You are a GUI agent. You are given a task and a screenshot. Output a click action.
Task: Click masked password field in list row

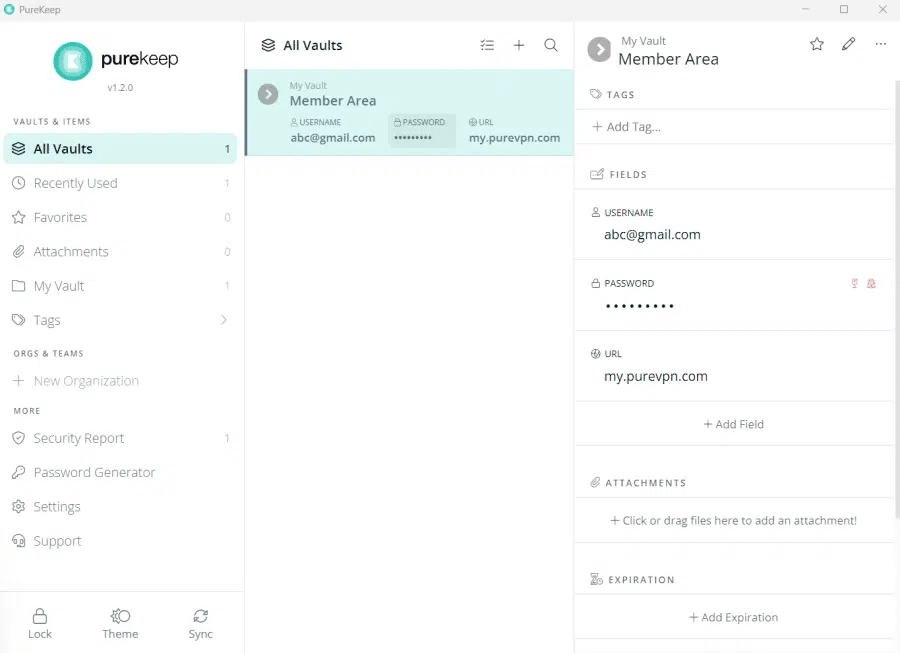[422, 131]
